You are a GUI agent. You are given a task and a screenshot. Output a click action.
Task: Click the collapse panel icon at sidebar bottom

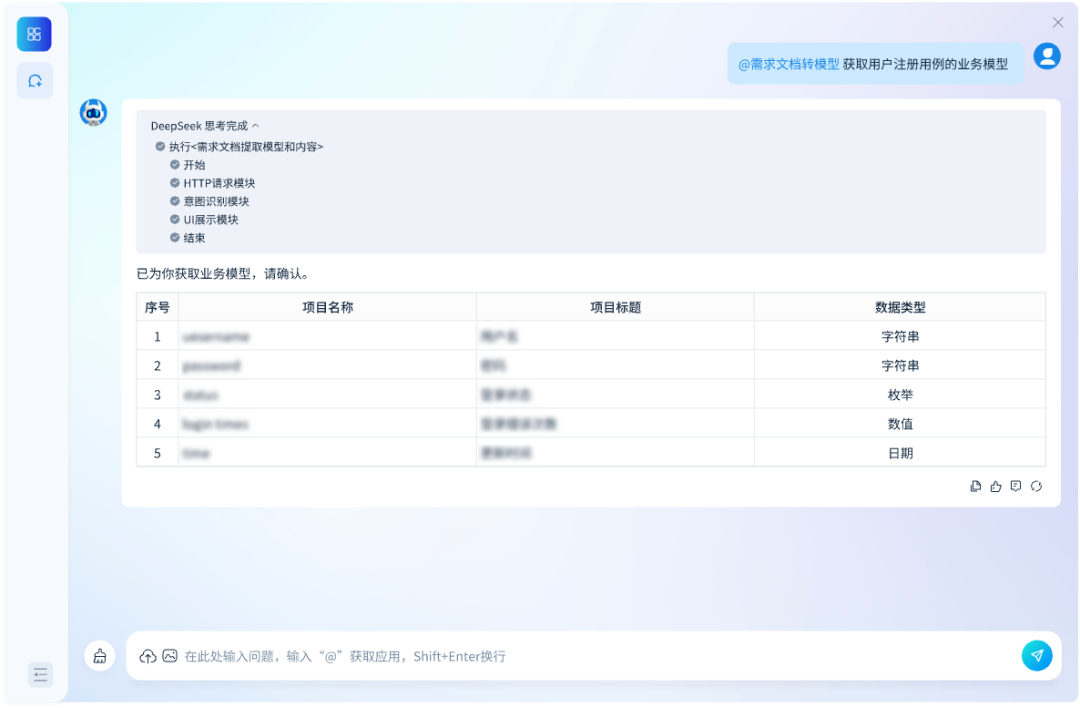(40, 675)
